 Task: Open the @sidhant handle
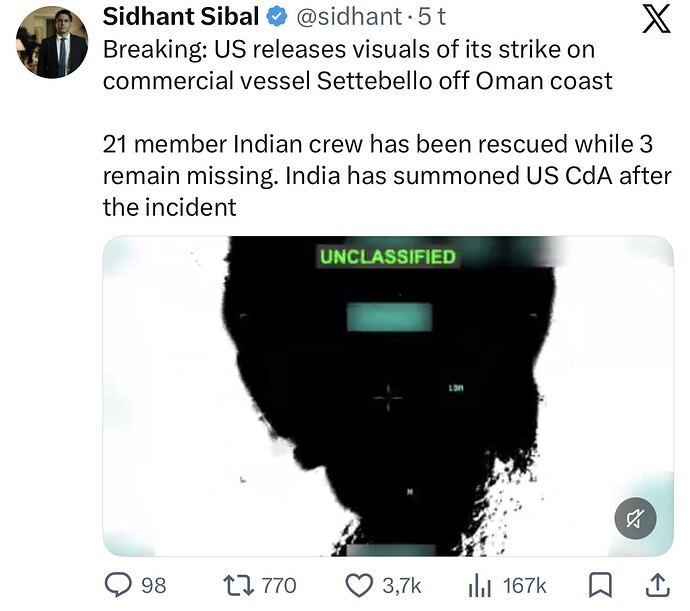pyautogui.click(x=349, y=17)
